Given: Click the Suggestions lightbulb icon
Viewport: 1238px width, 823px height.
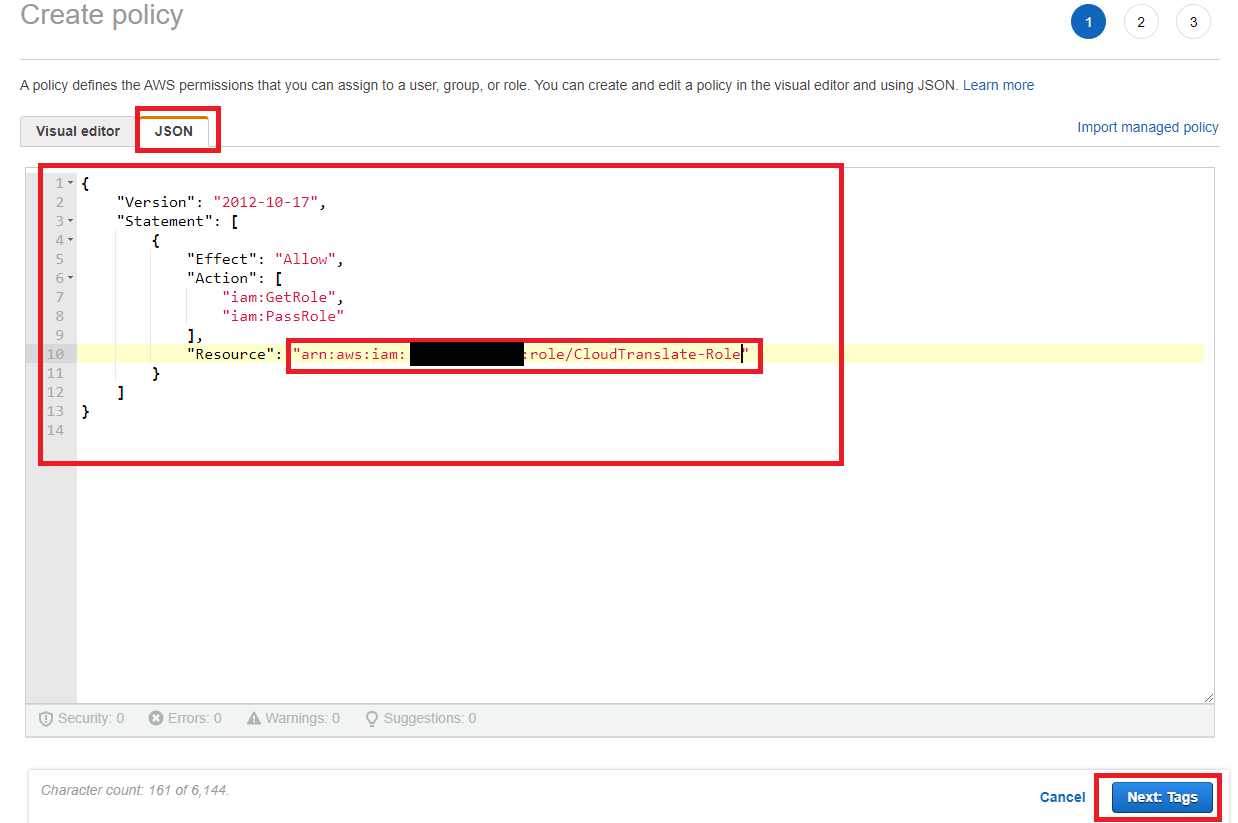Looking at the screenshot, I should click(372, 718).
